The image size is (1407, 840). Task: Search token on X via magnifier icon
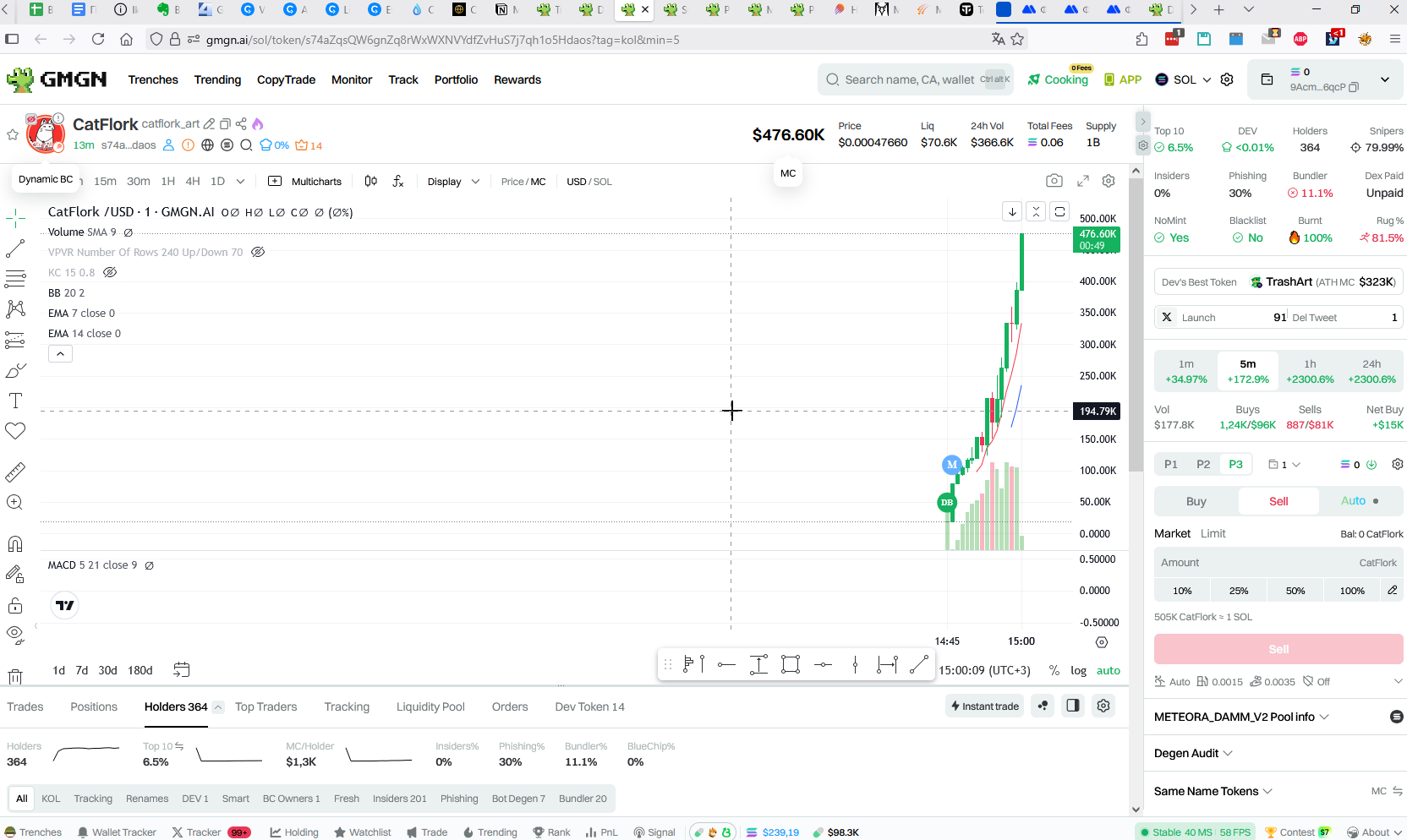[246, 145]
